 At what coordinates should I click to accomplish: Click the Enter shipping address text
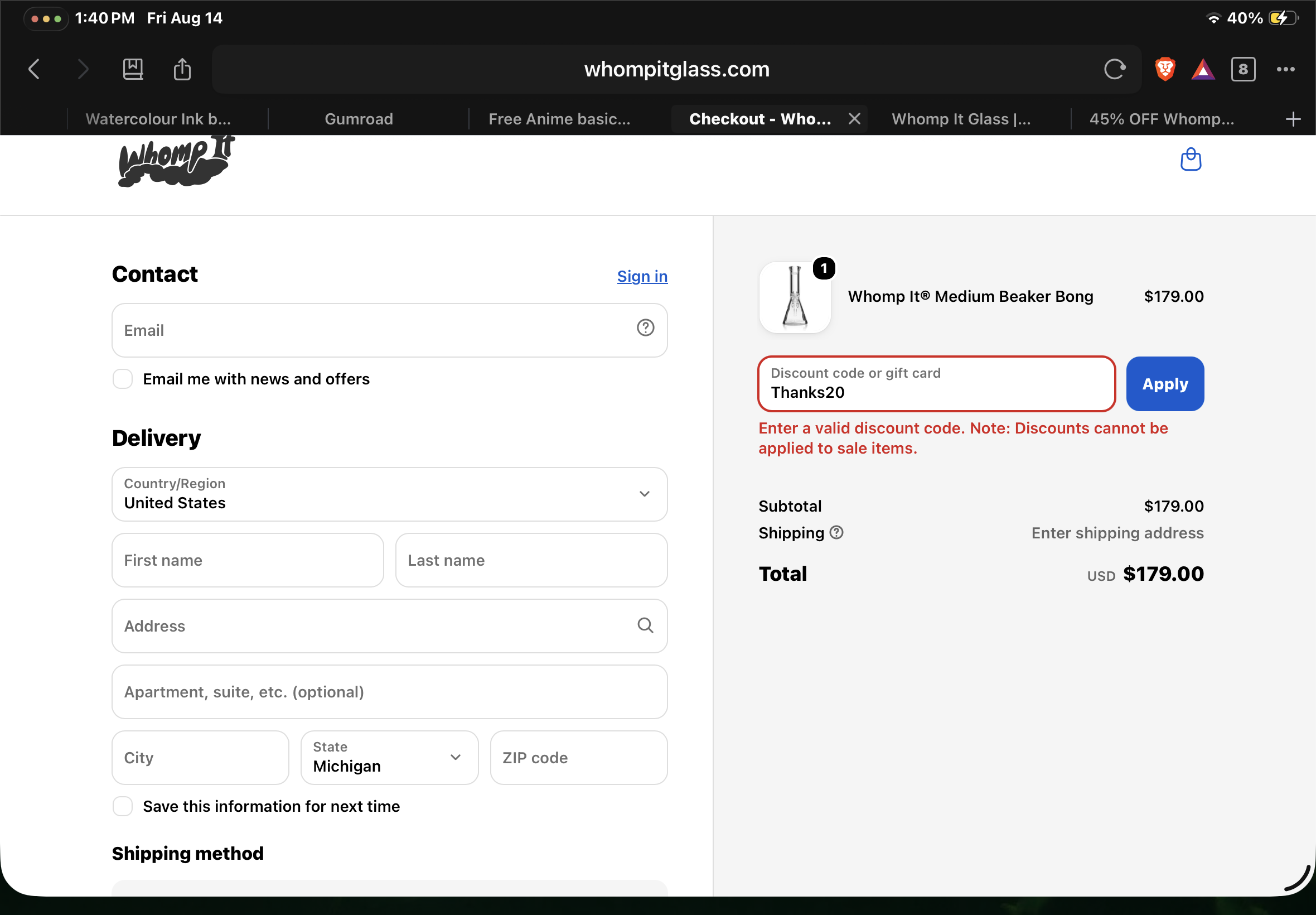pos(1117,533)
